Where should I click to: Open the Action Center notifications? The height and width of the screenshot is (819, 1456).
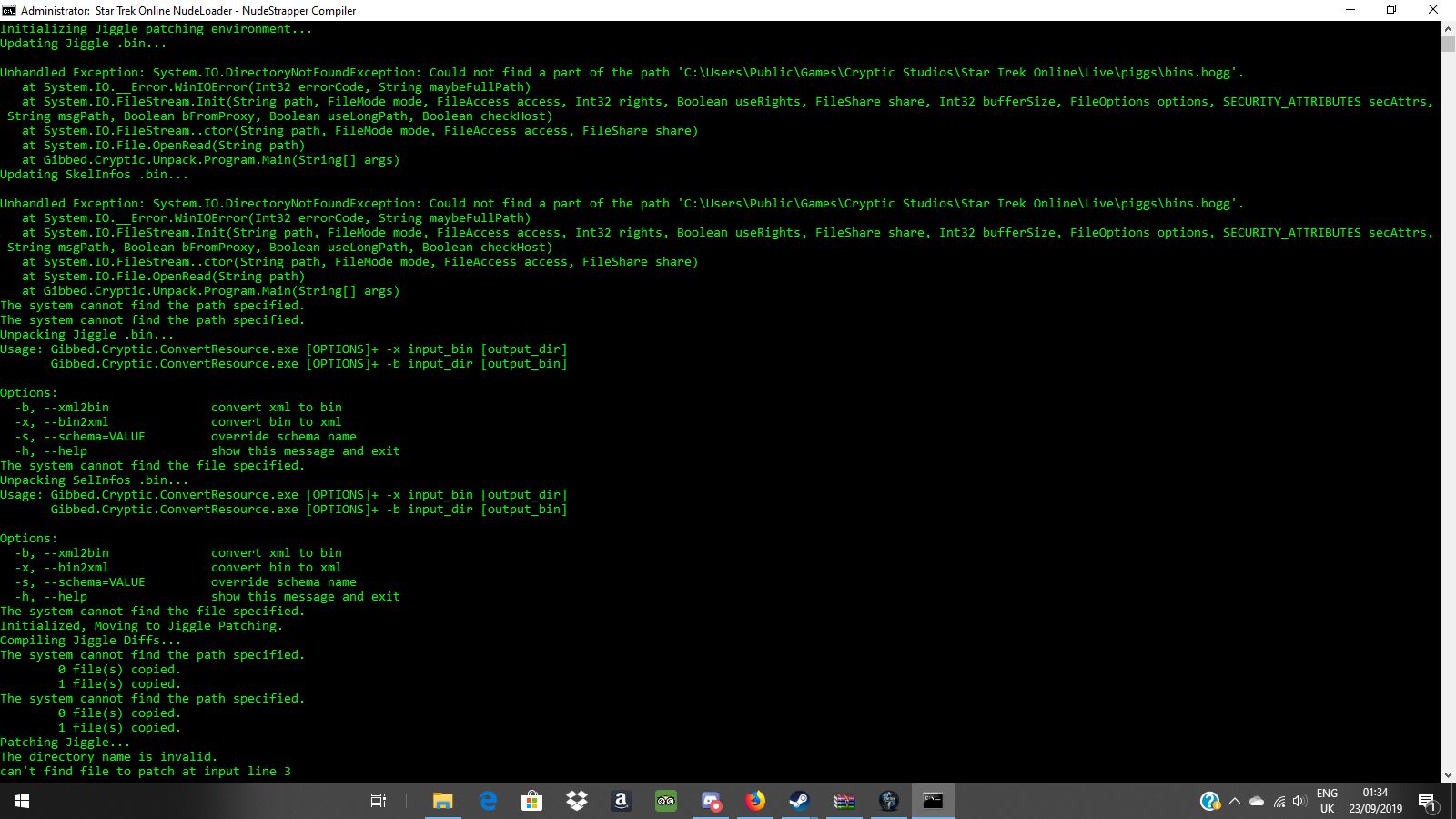(1427, 801)
